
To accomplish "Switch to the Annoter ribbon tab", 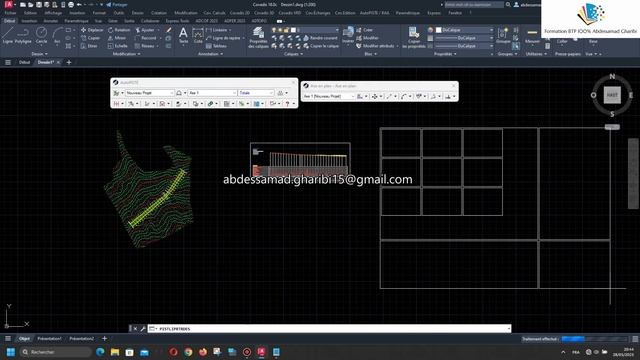I will 51,21.
